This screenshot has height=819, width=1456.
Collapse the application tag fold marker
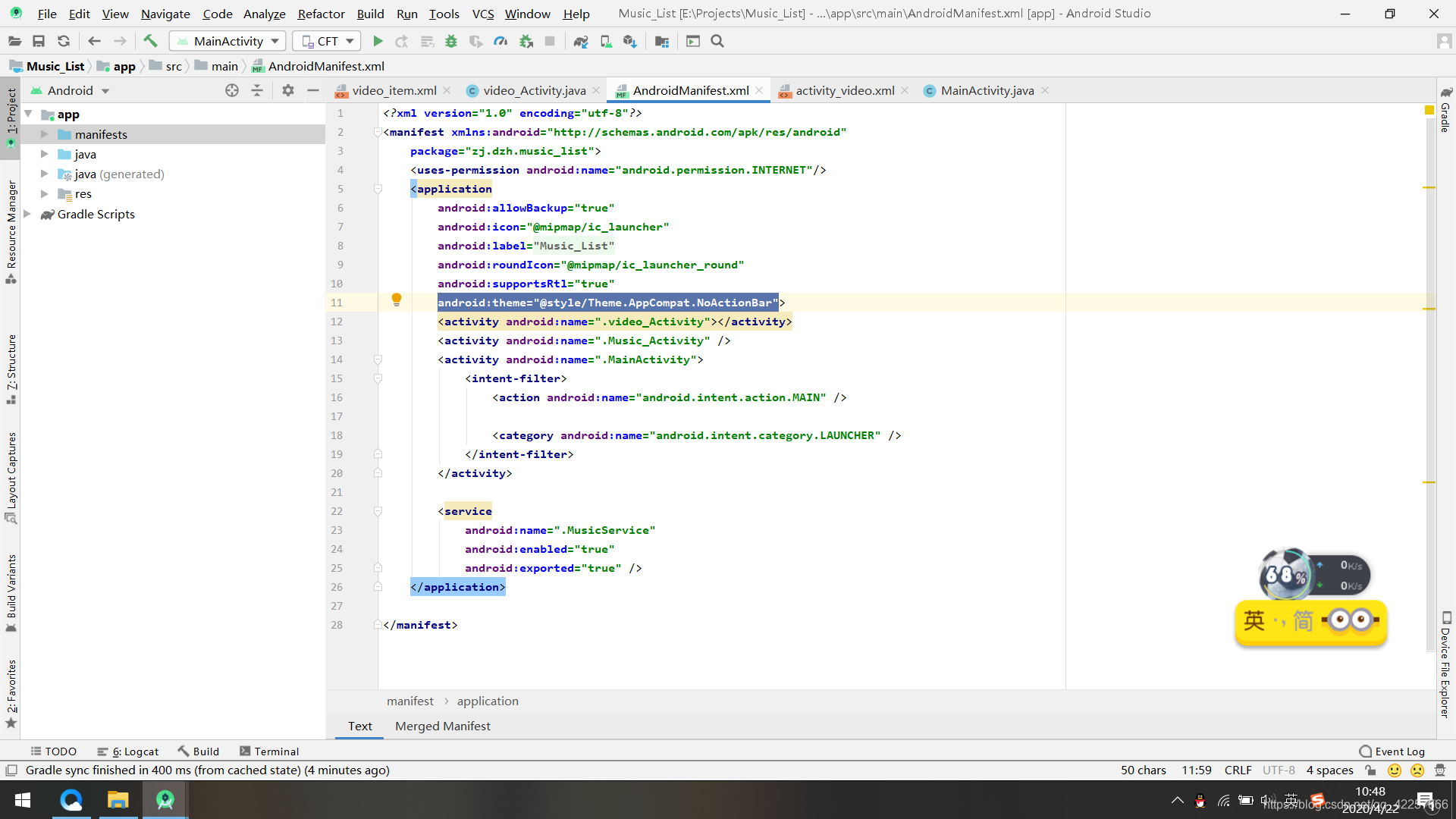378,189
